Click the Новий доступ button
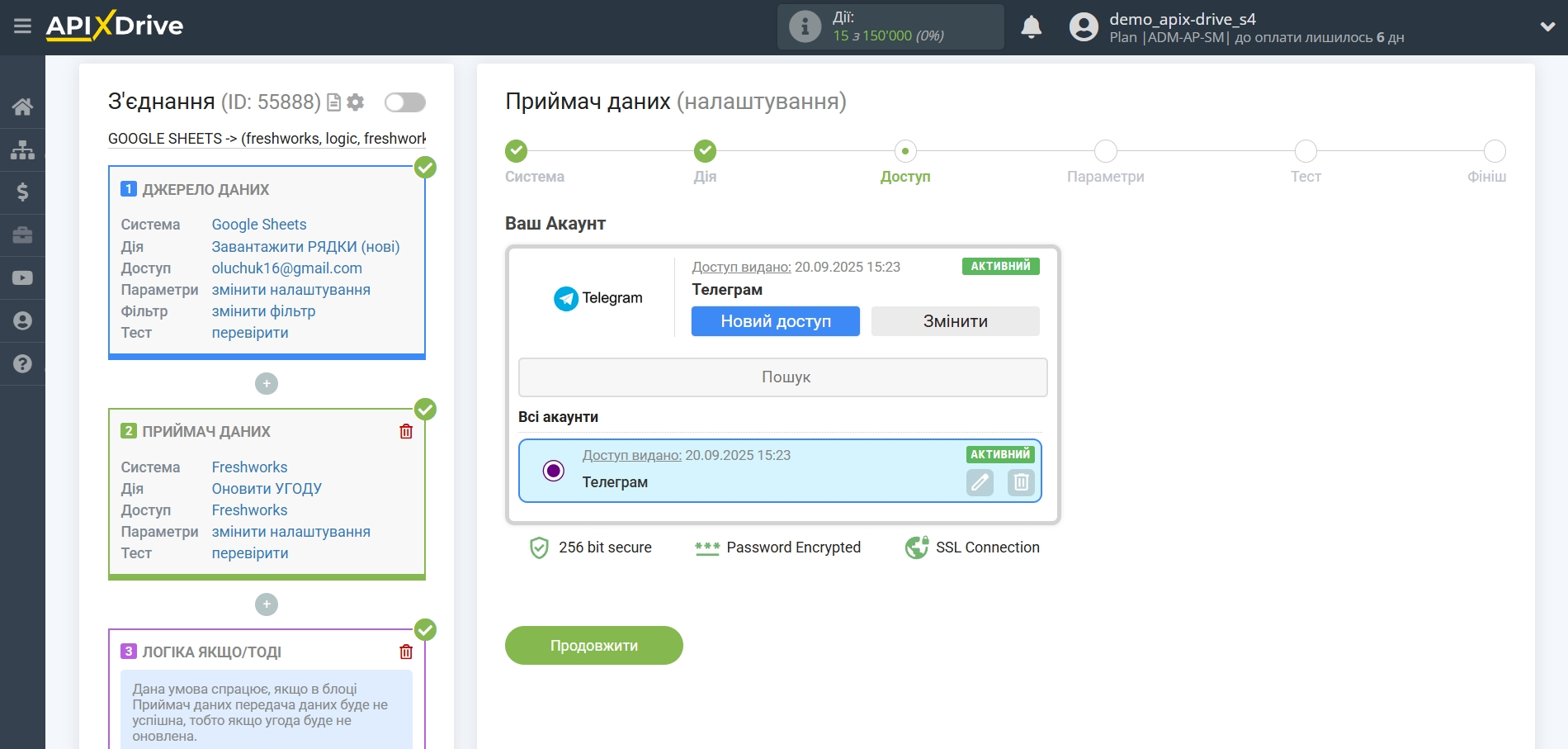 pos(775,321)
